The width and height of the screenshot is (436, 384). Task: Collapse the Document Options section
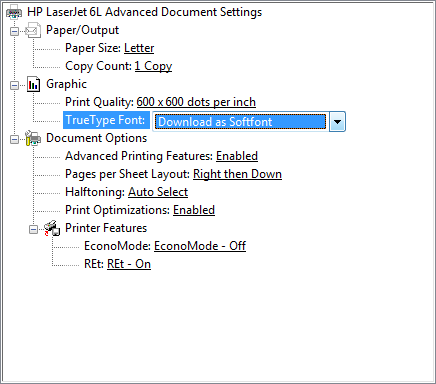(14, 139)
